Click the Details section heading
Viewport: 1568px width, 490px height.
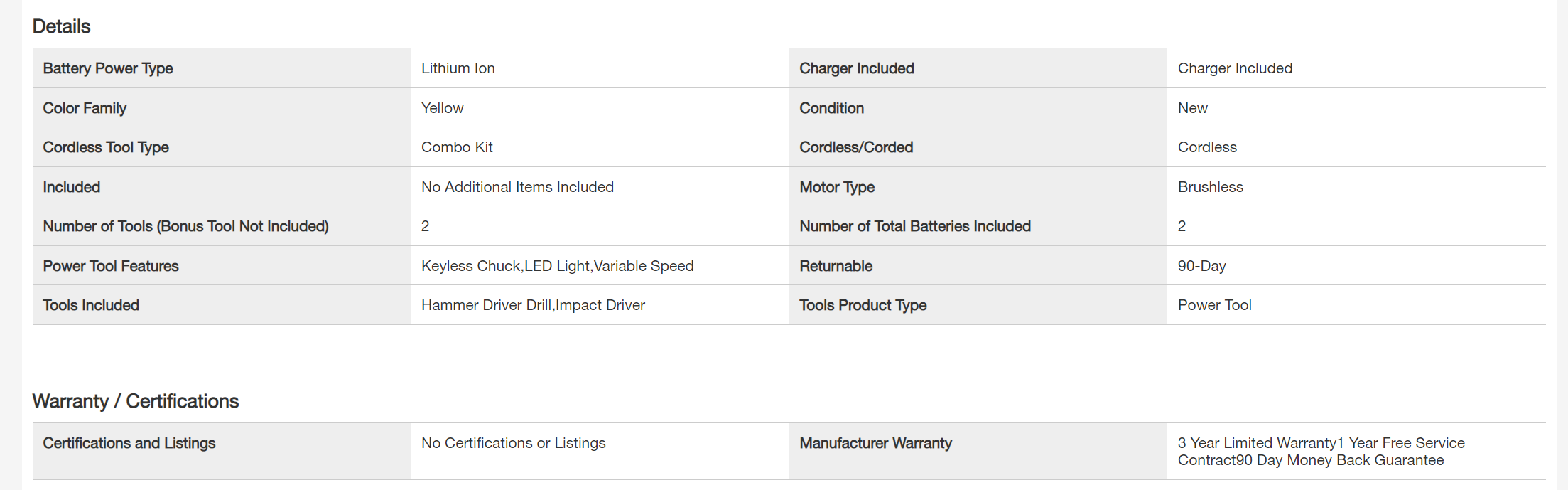point(62,26)
